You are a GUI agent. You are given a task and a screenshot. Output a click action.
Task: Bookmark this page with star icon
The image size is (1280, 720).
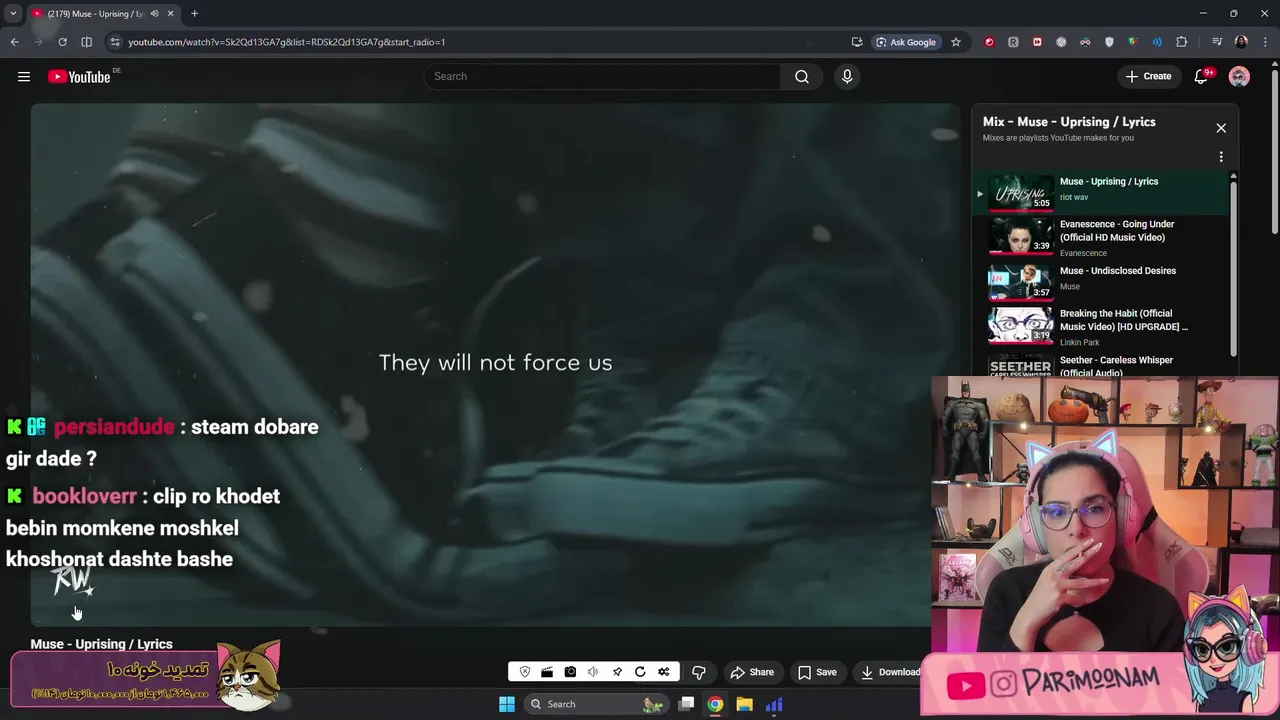(x=956, y=42)
